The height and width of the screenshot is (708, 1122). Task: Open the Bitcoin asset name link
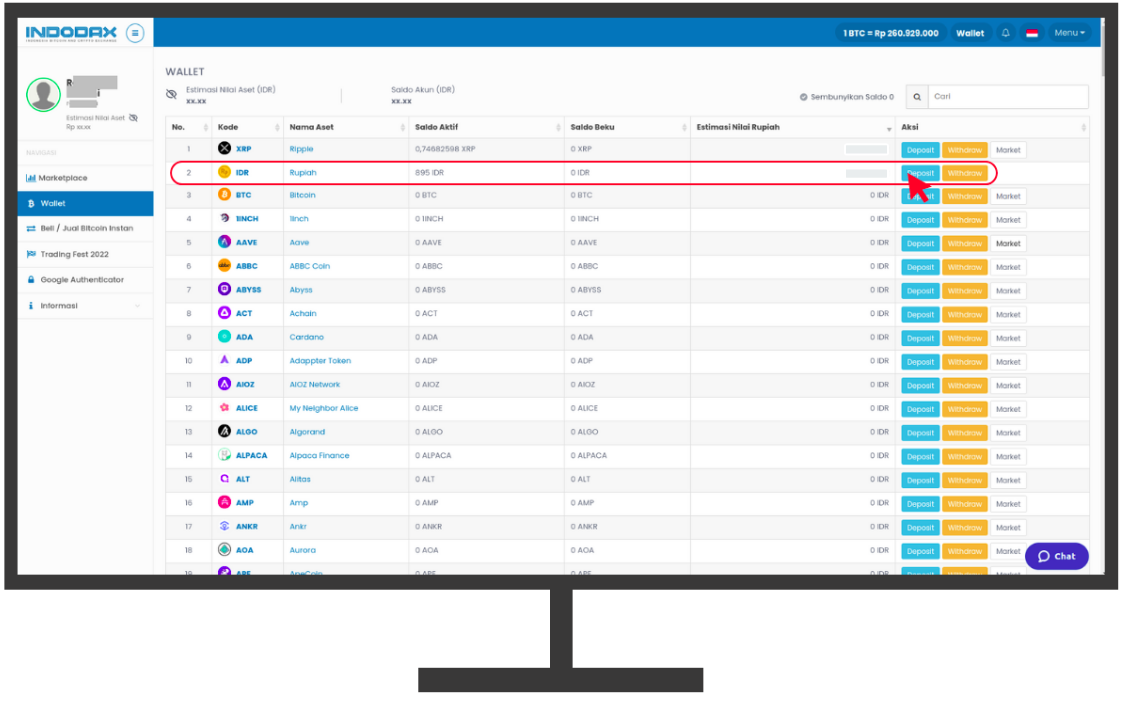302,195
